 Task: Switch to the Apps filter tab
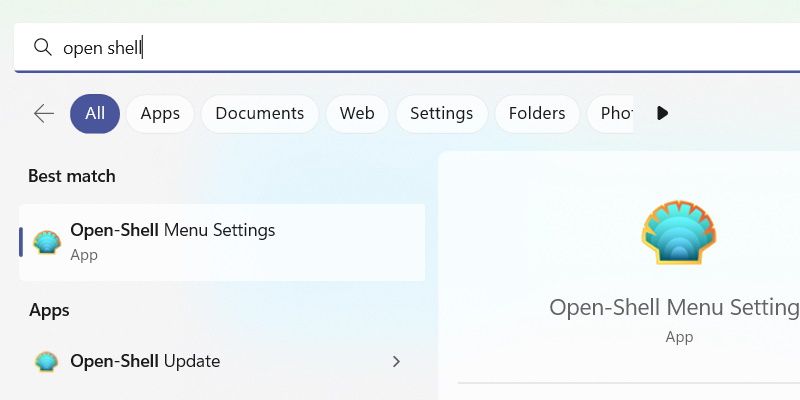[160, 113]
